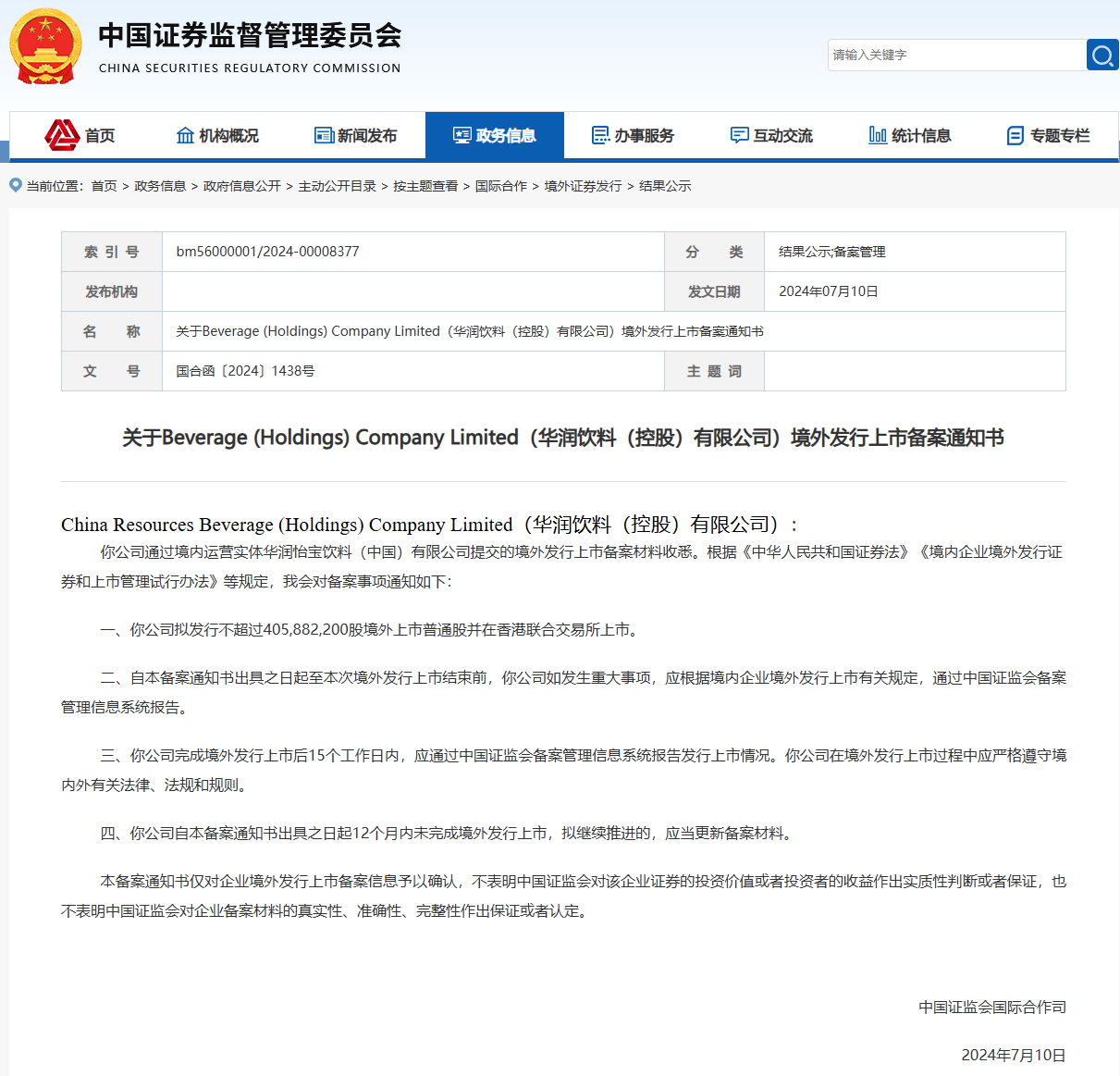Viewport: 1120px width, 1076px height.
Task: Open 主动公开目录 breadcrumb link
Action: [338, 186]
